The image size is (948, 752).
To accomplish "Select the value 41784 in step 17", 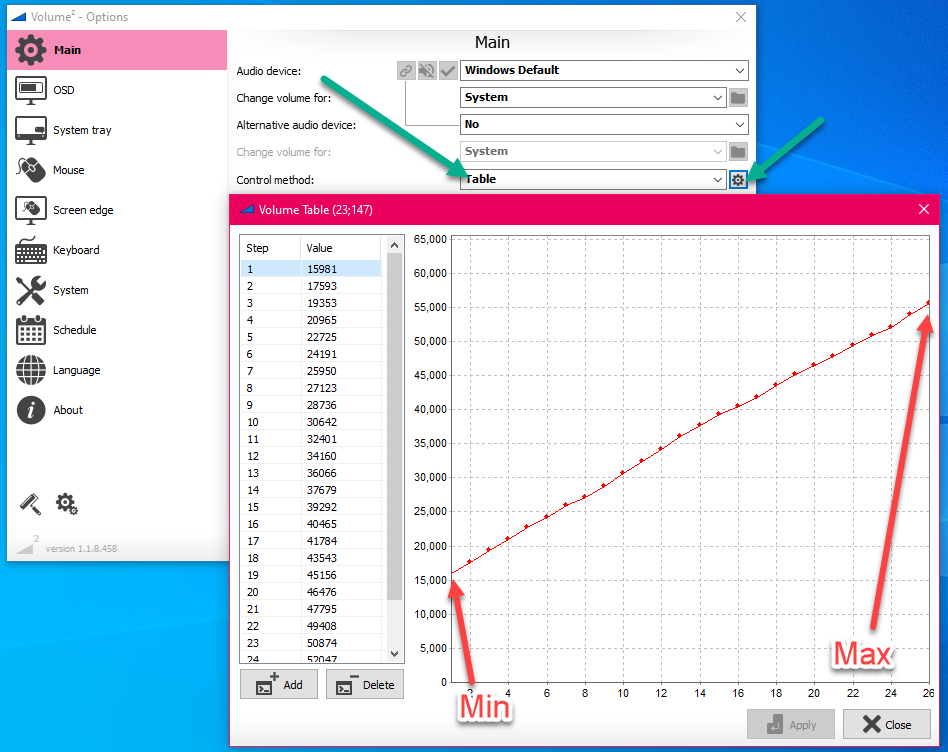I will (x=322, y=541).
